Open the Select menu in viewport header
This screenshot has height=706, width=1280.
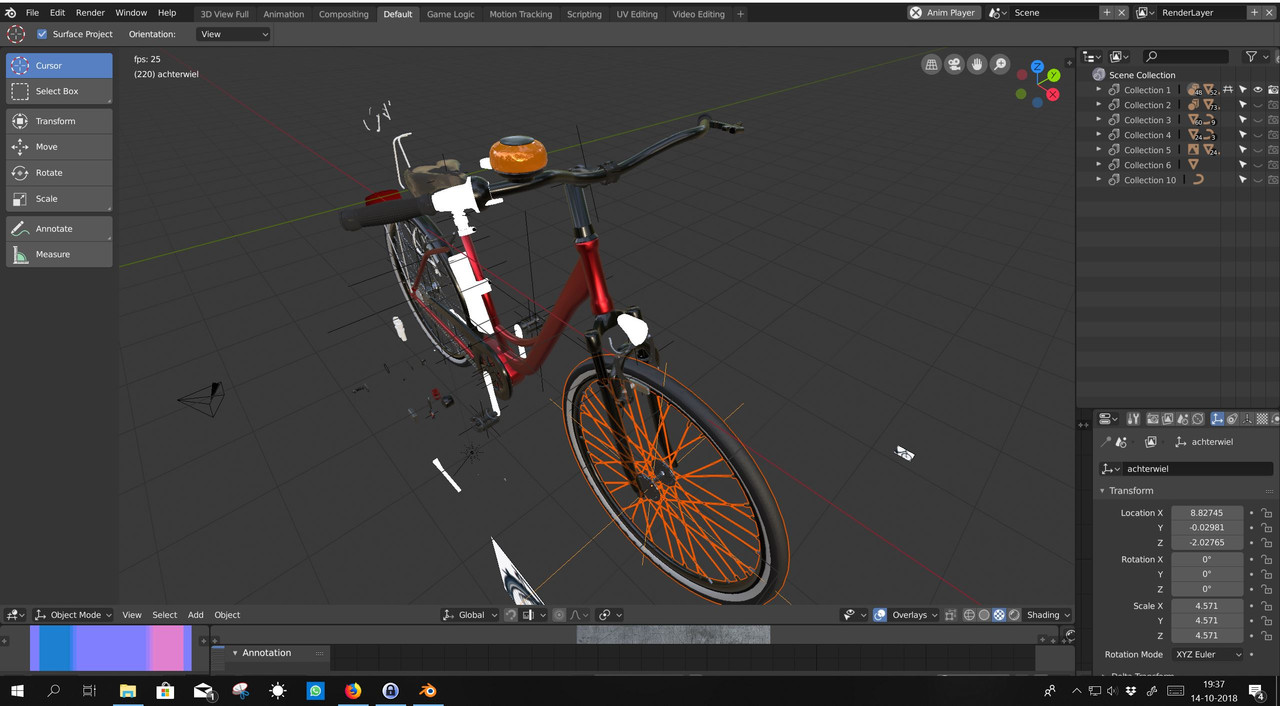[x=164, y=615]
